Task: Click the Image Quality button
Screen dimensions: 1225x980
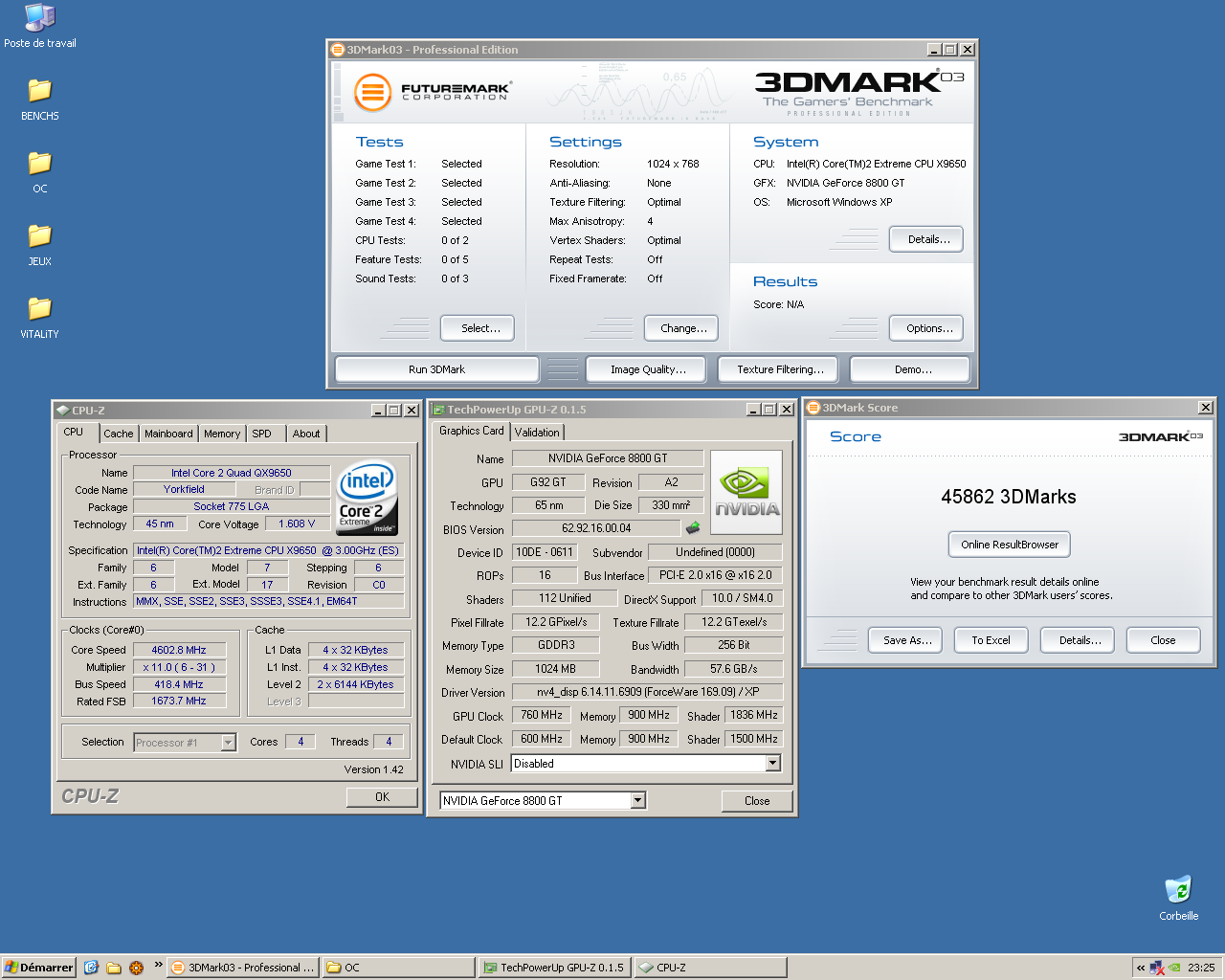Action: [648, 369]
